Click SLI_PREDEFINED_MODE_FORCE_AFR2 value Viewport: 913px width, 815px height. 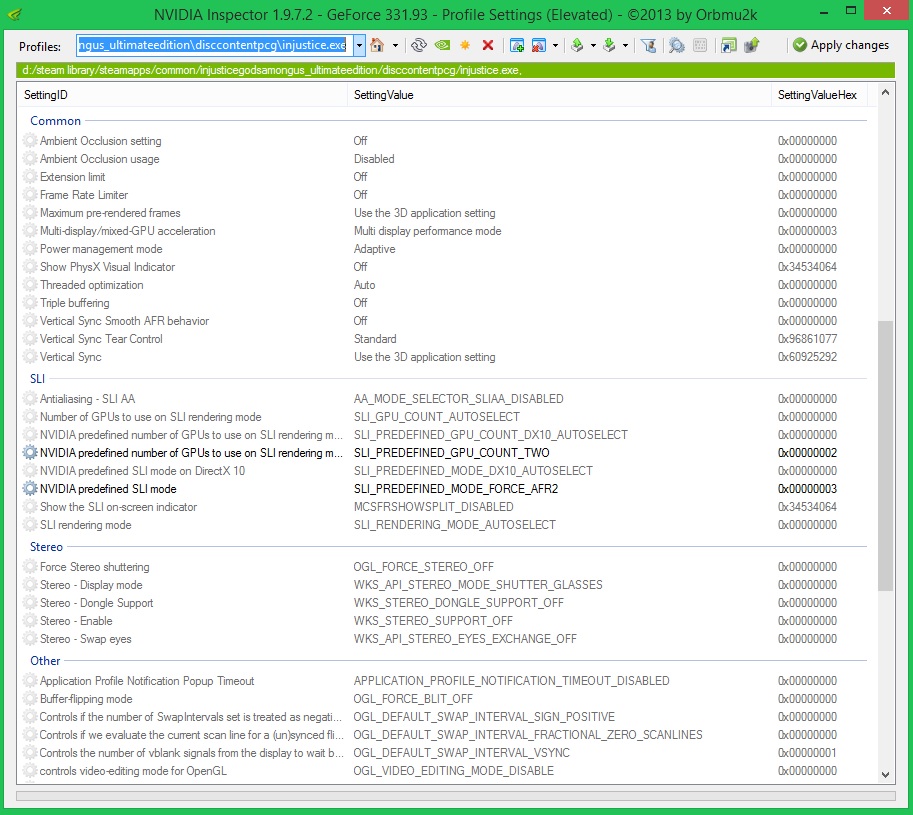click(456, 489)
